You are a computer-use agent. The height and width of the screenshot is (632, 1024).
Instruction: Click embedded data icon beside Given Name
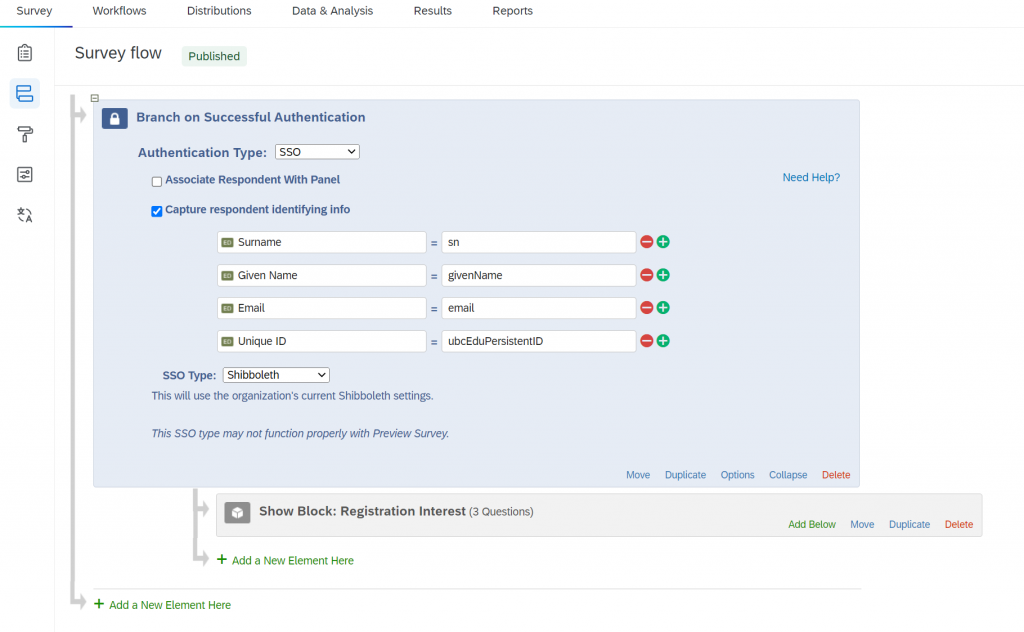pyautogui.click(x=227, y=276)
